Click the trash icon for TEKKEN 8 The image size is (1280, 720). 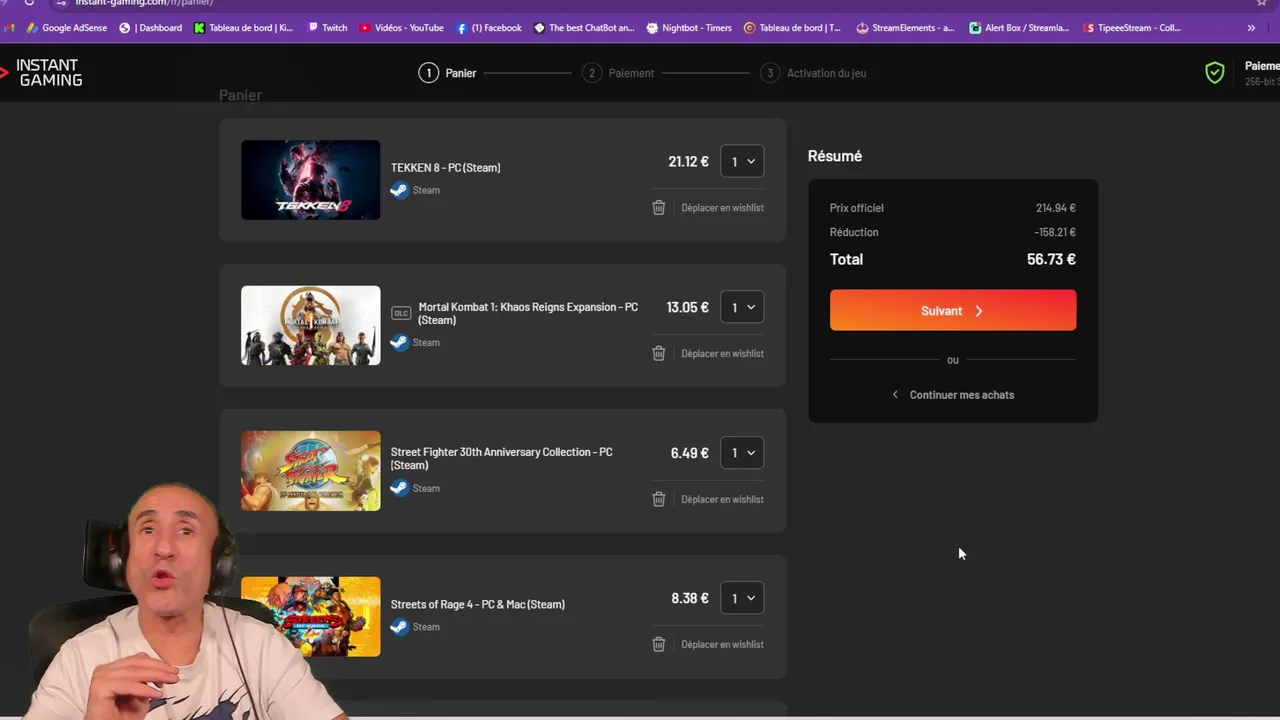click(x=658, y=207)
